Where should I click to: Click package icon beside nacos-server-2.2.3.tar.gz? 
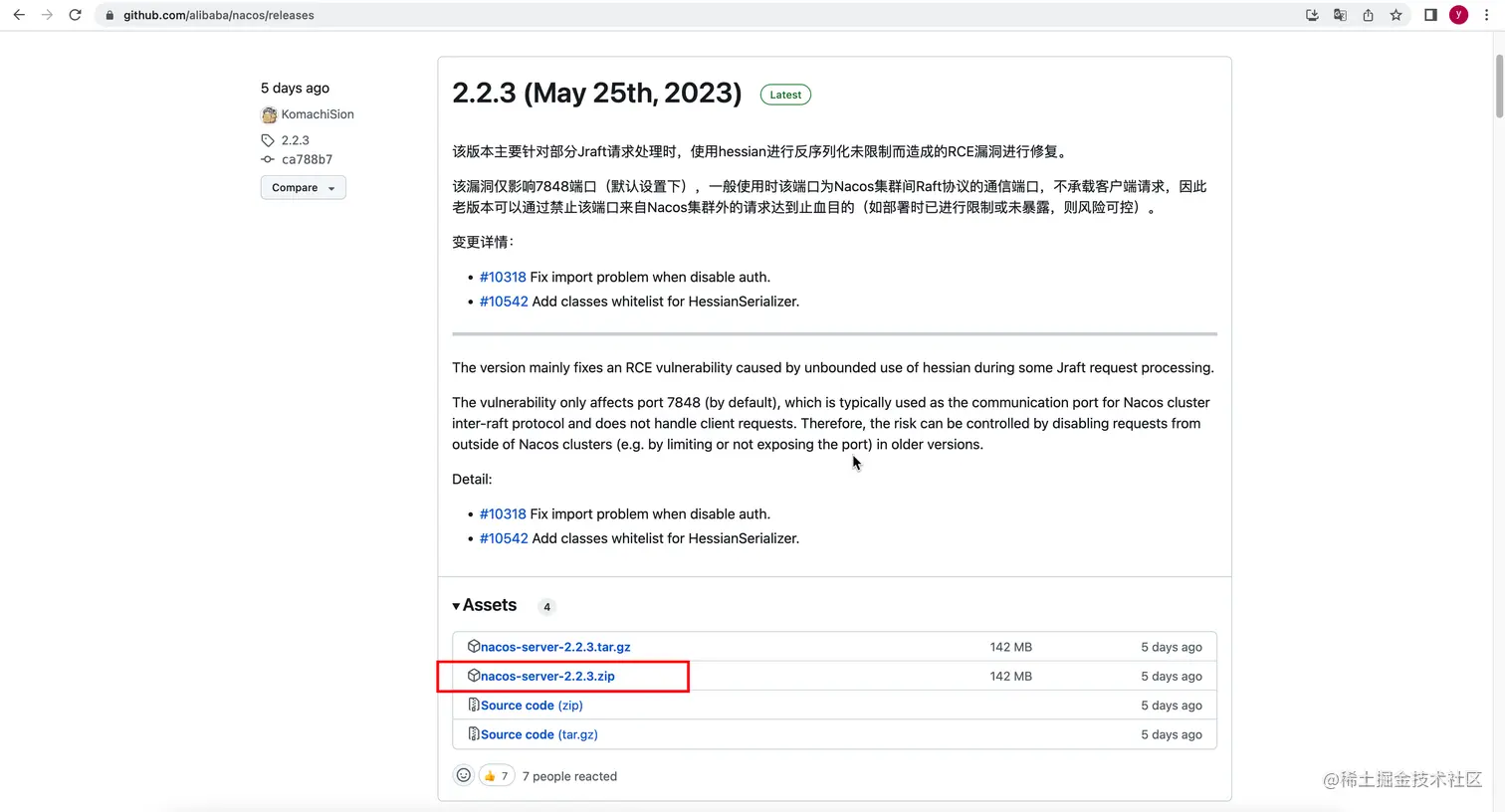pos(474,646)
